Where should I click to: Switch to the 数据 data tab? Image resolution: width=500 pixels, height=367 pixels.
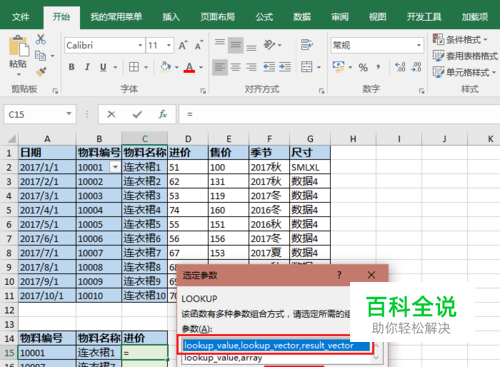302,17
